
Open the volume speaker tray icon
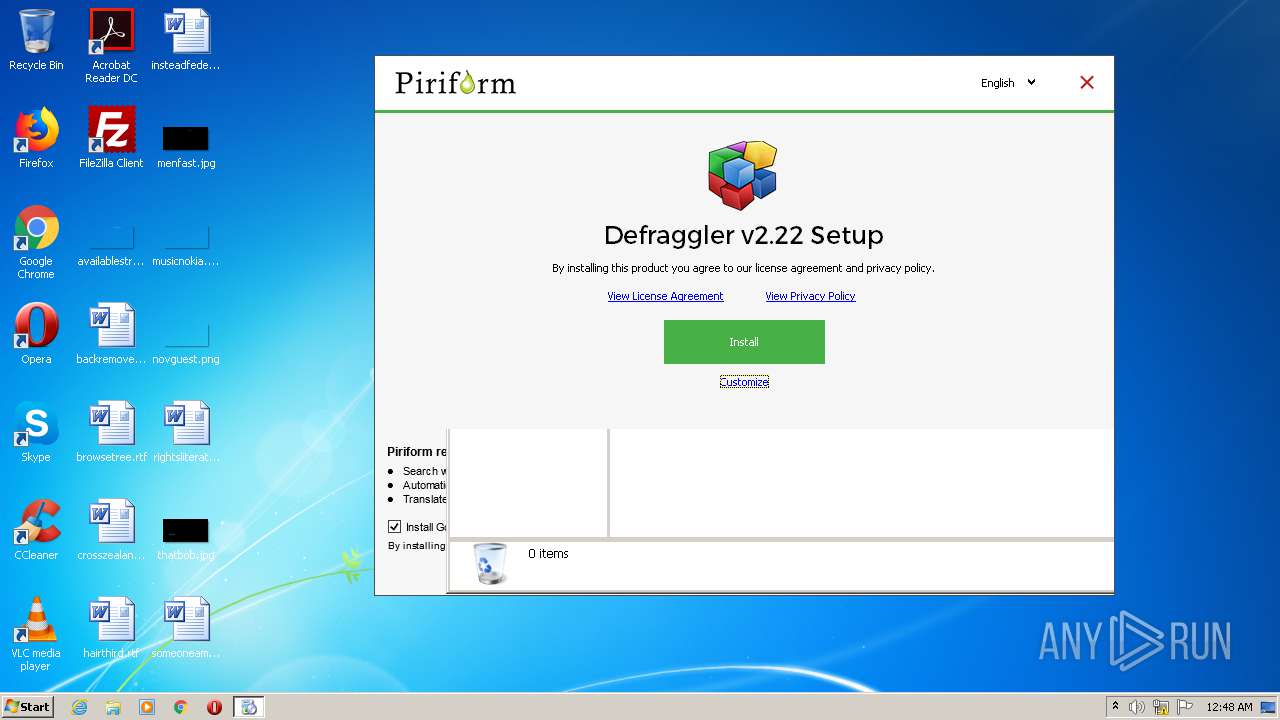click(1137, 707)
